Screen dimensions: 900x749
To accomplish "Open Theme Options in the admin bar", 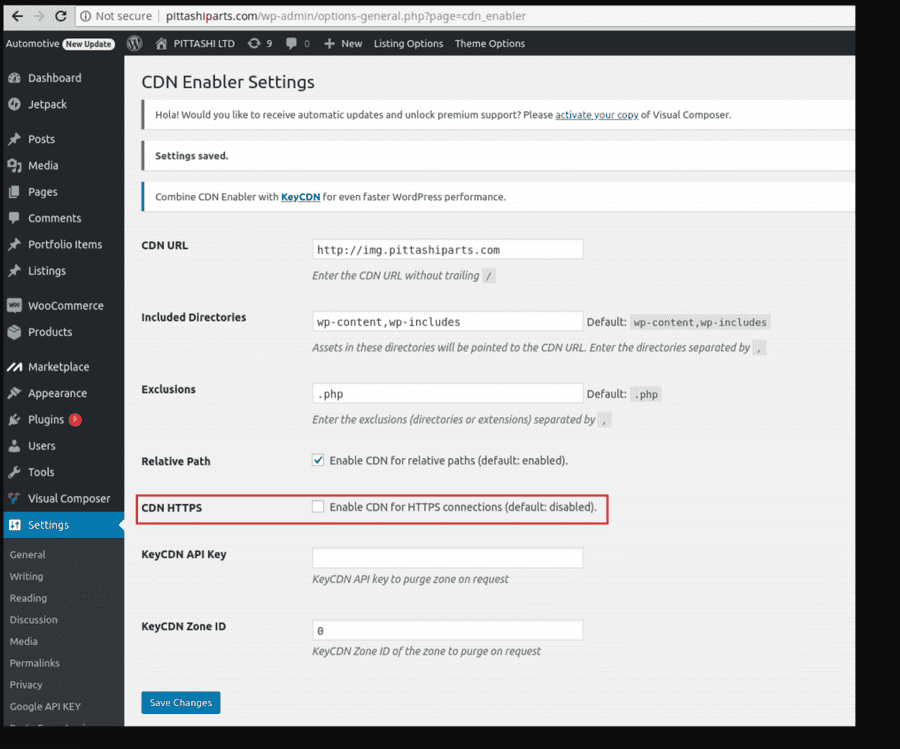I will click(490, 44).
